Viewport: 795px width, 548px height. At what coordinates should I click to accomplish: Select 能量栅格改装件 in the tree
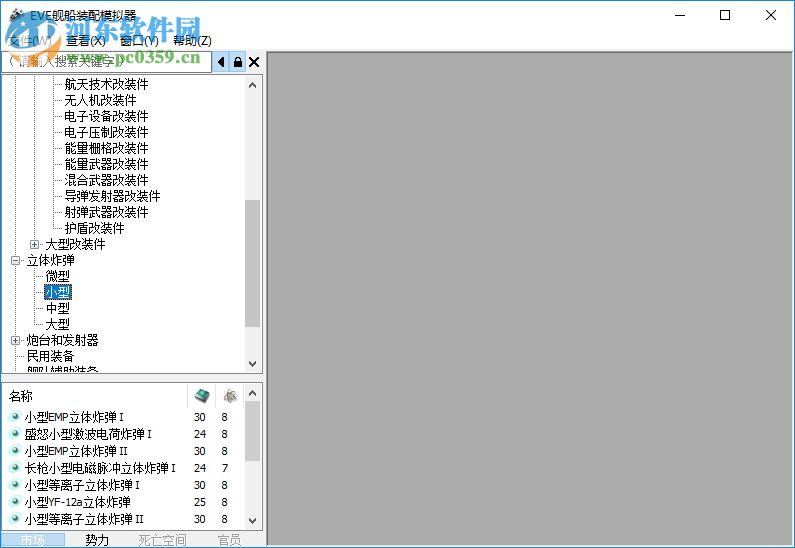tap(106, 148)
